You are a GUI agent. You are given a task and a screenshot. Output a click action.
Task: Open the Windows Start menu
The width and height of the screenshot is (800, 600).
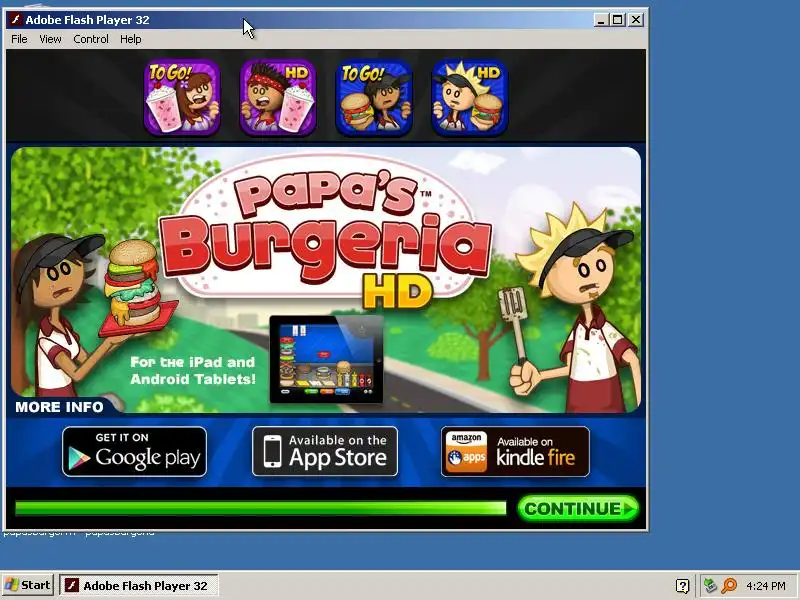click(x=28, y=585)
